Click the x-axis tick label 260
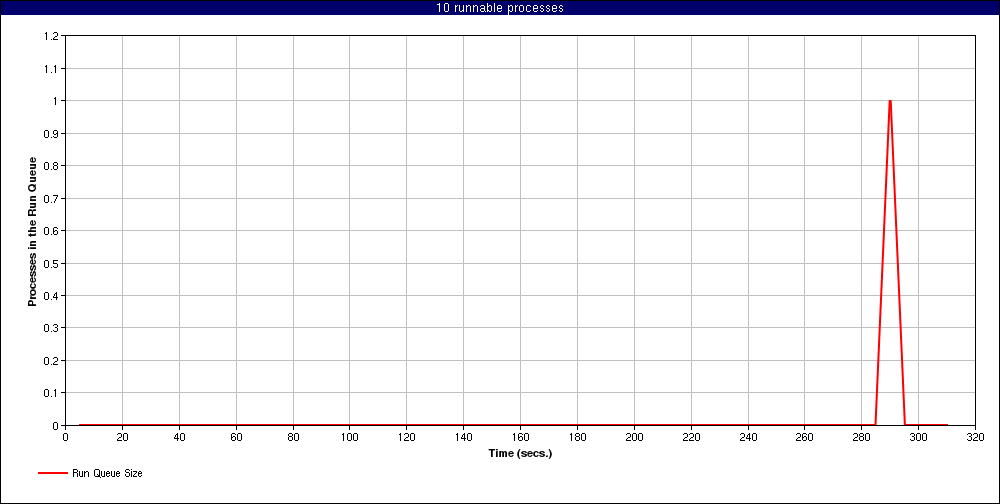The width and height of the screenshot is (1000, 504). click(805, 437)
